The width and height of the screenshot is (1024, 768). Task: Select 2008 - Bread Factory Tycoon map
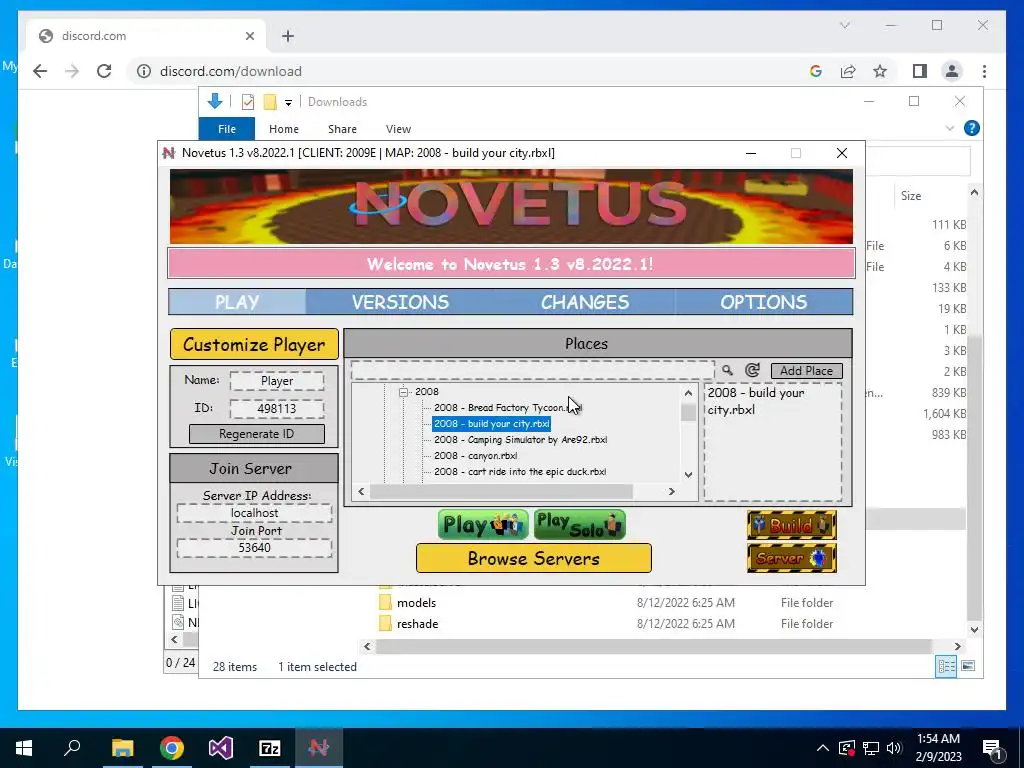click(x=507, y=408)
